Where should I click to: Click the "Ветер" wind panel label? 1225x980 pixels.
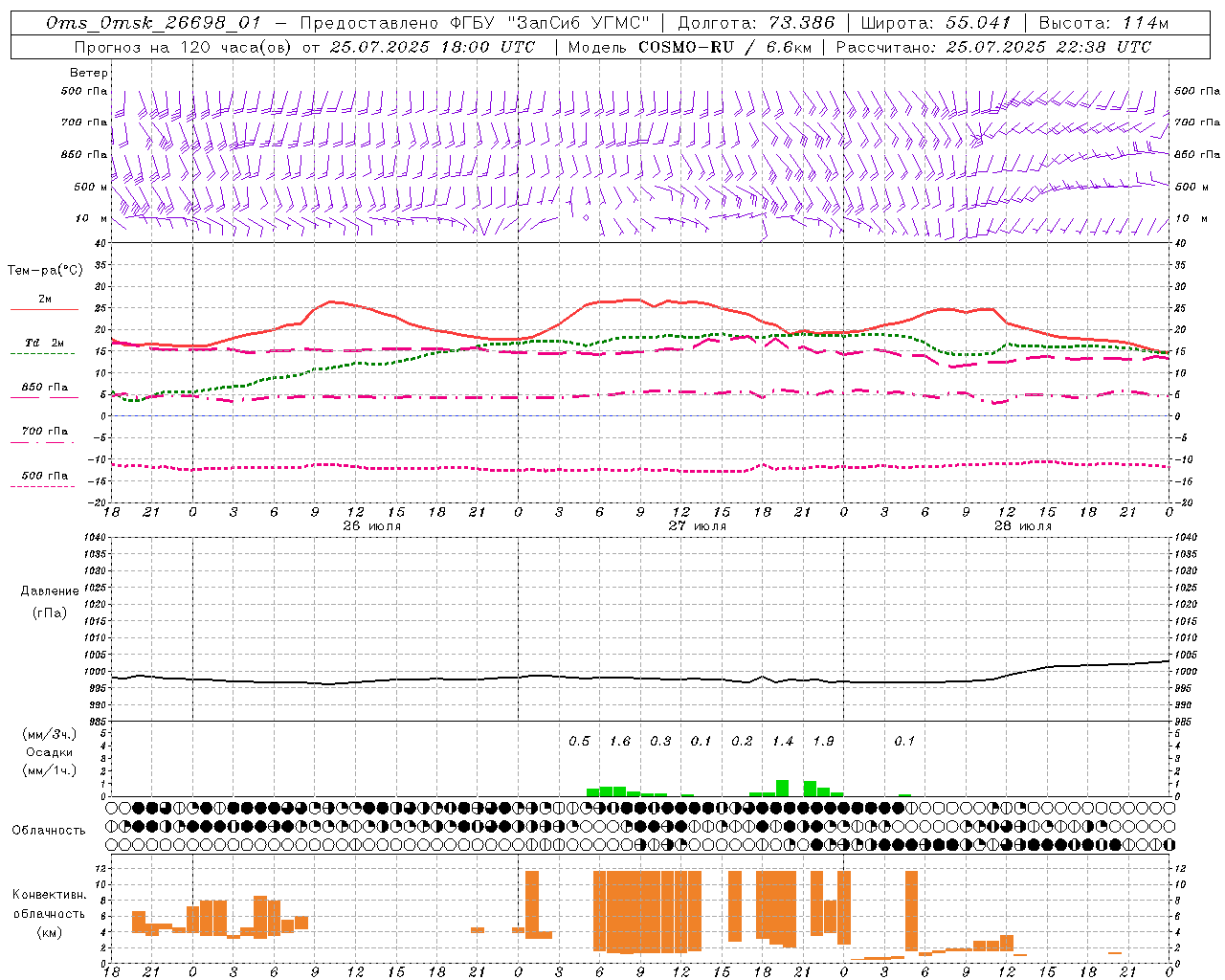pyautogui.click(x=89, y=73)
